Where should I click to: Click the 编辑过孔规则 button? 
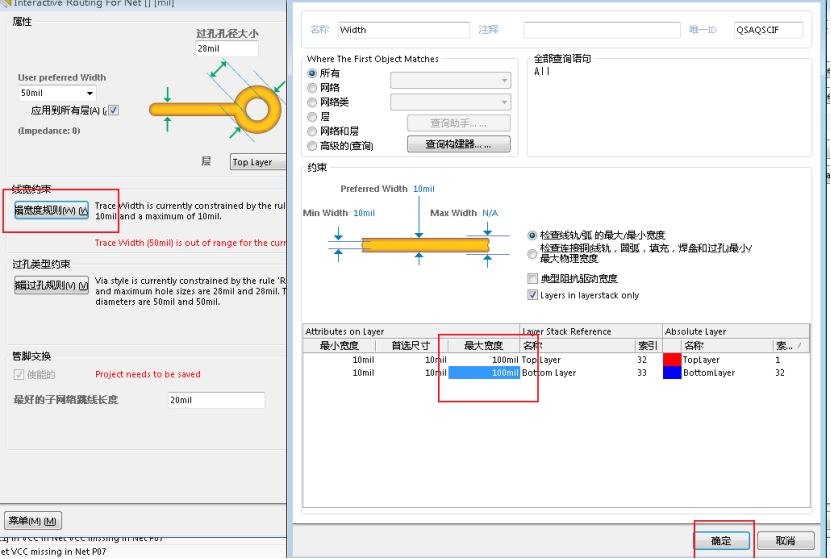pos(51,286)
